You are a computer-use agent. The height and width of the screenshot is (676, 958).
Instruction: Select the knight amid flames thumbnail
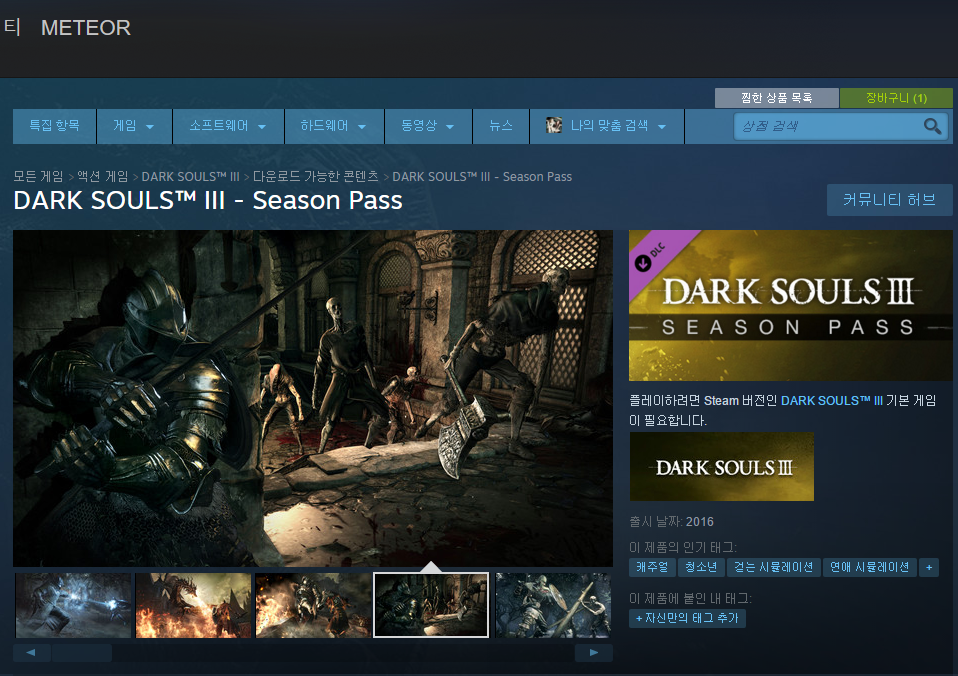click(x=313, y=605)
